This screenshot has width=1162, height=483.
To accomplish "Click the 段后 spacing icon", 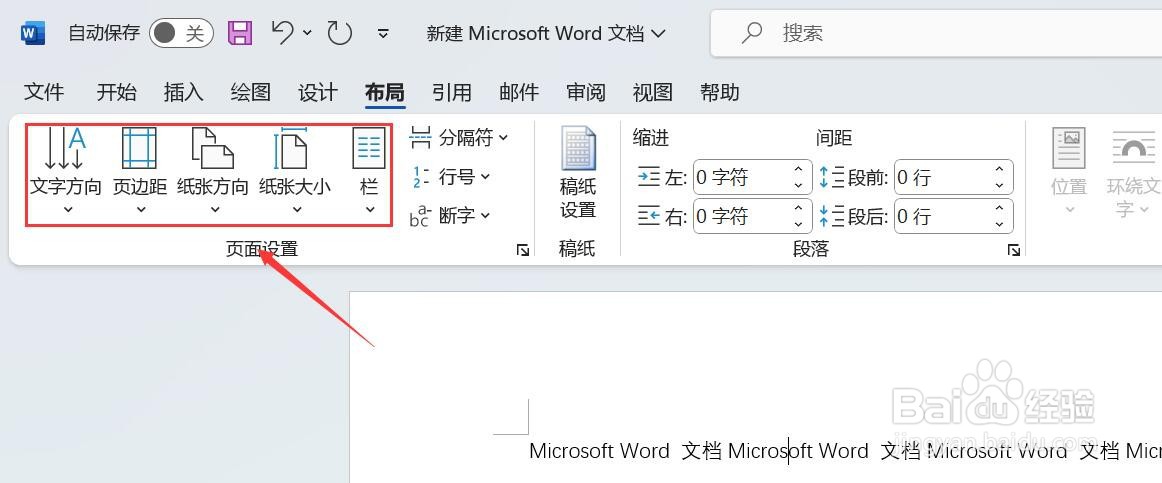I will (x=831, y=216).
